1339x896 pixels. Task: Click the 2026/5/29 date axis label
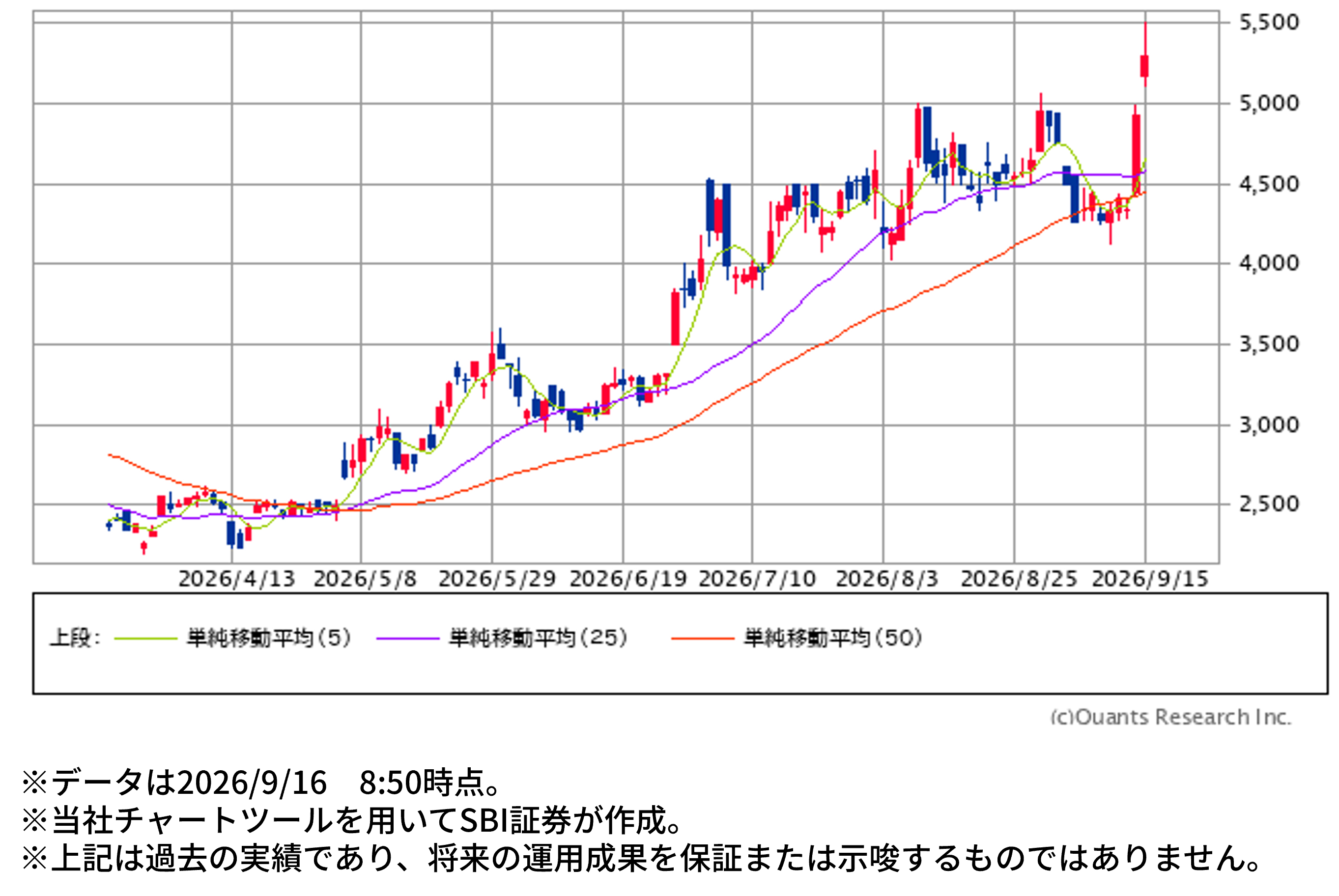[x=497, y=579]
